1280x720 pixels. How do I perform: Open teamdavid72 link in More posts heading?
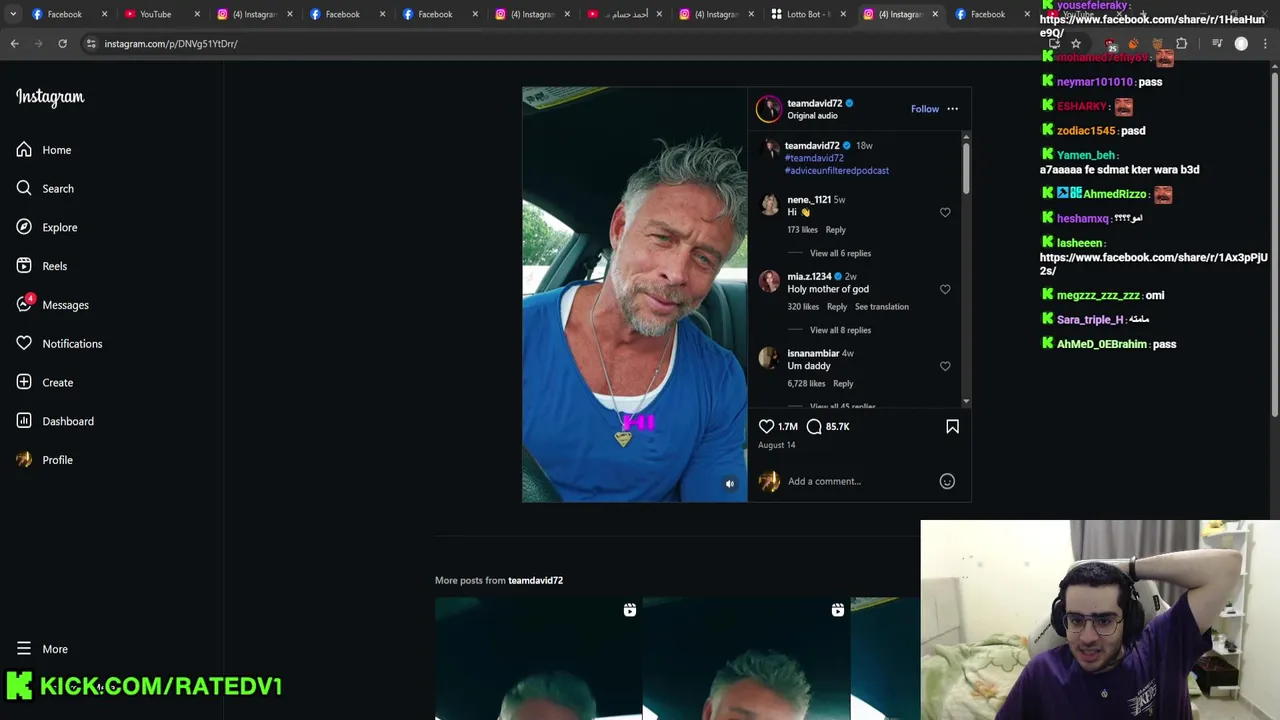pyautogui.click(x=535, y=581)
